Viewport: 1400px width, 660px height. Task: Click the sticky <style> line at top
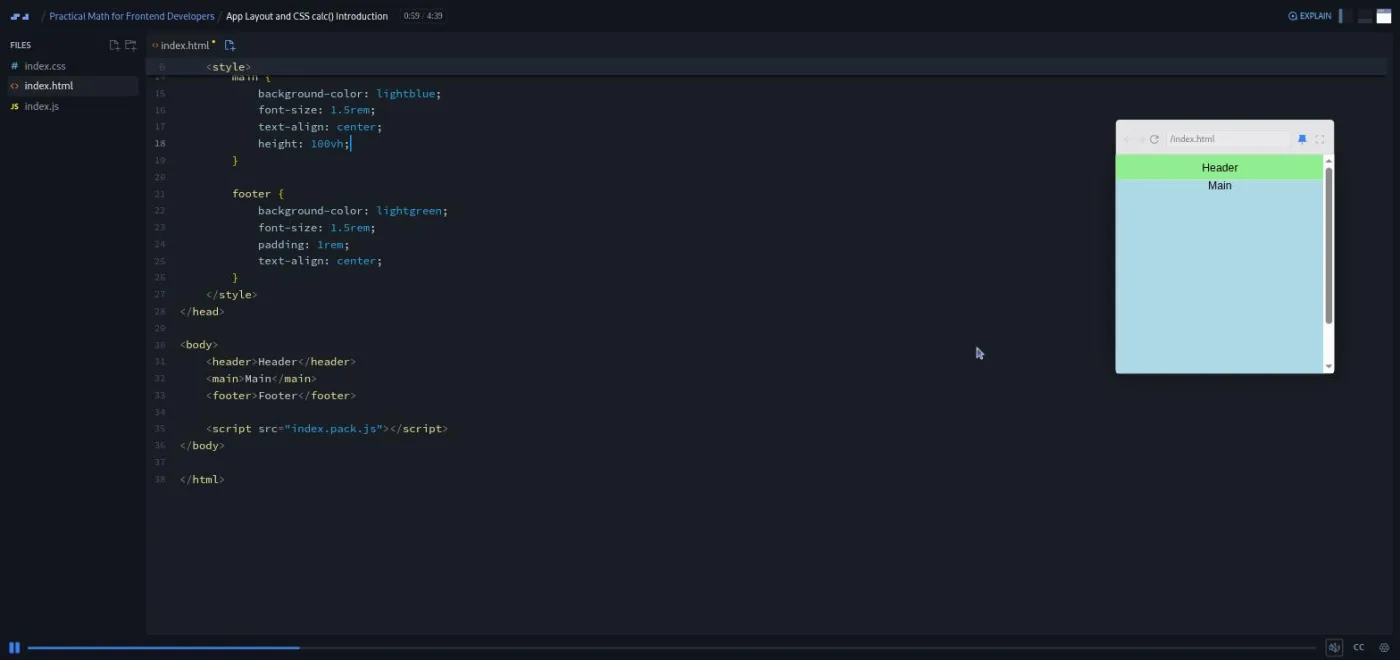(228, 67)
